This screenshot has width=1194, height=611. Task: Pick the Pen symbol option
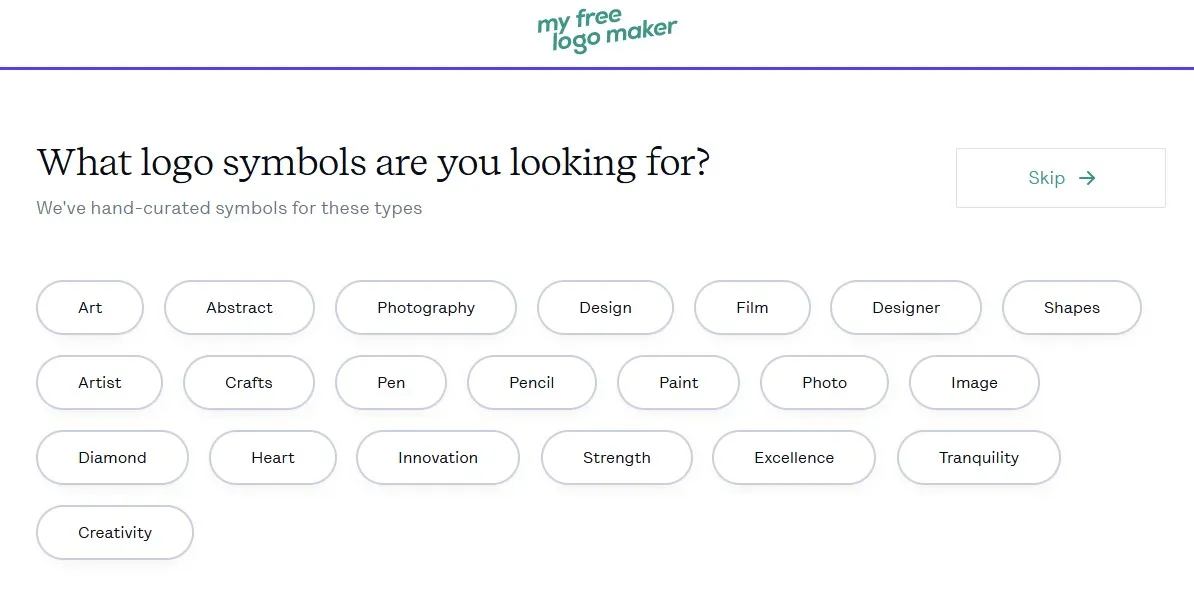(x=391, y=382)
